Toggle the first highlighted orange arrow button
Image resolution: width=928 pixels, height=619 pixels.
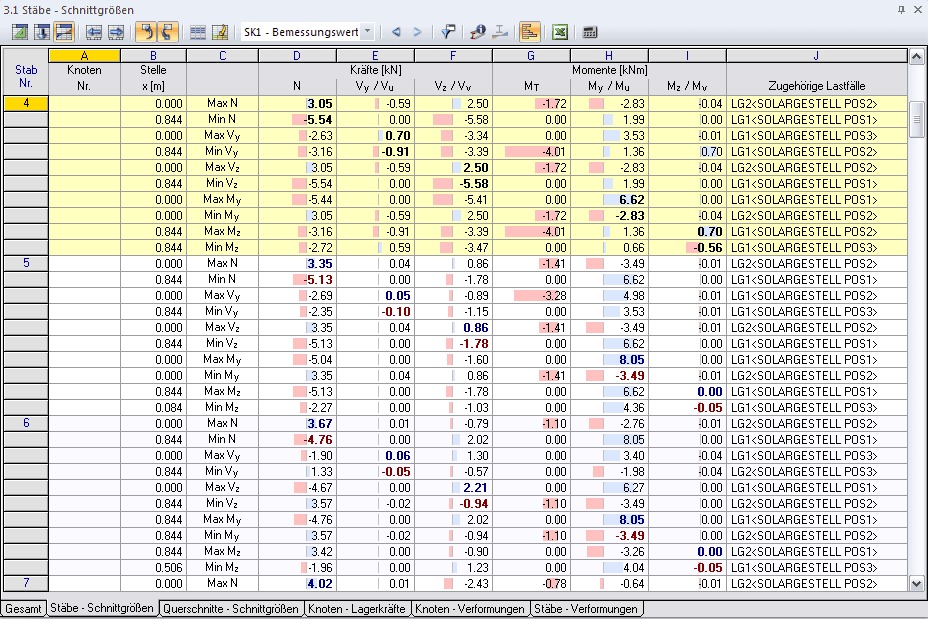[144, 32]
